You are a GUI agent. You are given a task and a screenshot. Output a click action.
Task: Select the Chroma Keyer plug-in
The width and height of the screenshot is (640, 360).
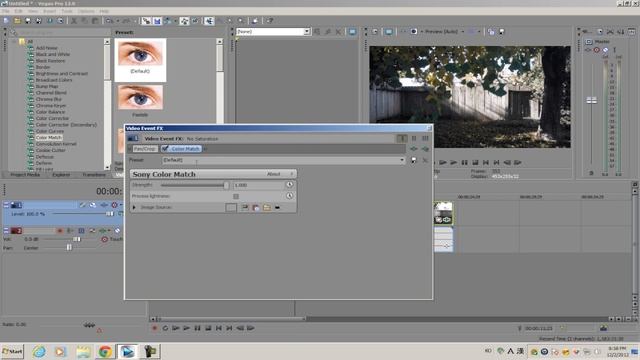pos(51,105)
